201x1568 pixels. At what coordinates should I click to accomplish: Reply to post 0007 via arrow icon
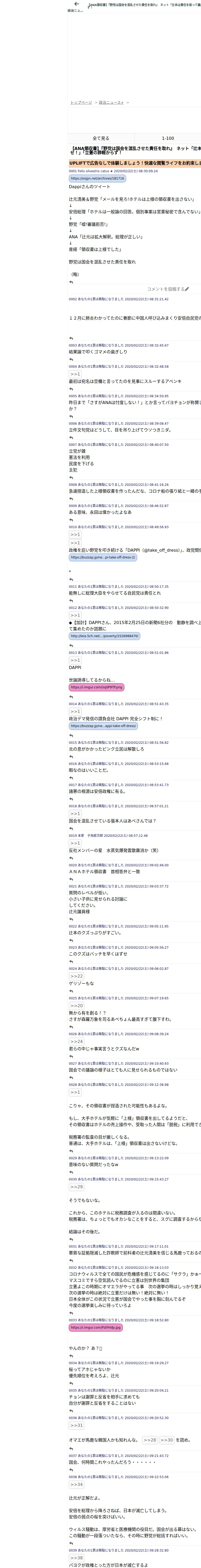point(71,477)
